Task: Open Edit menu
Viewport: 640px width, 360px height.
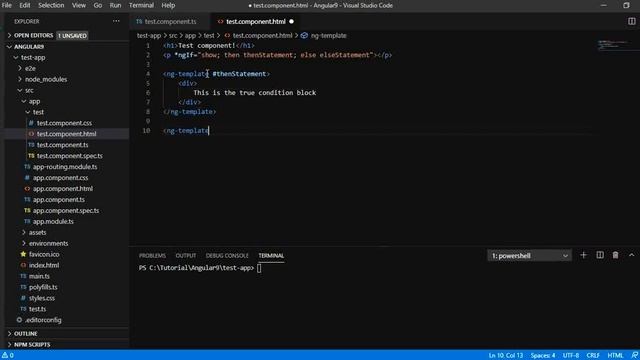Action: tap(25, 5)
